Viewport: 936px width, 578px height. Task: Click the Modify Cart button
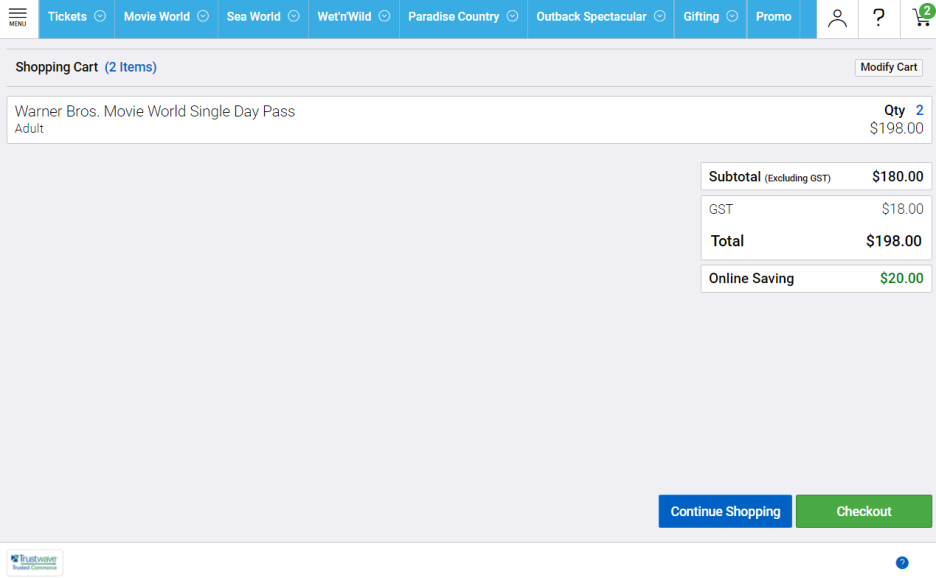889,67
